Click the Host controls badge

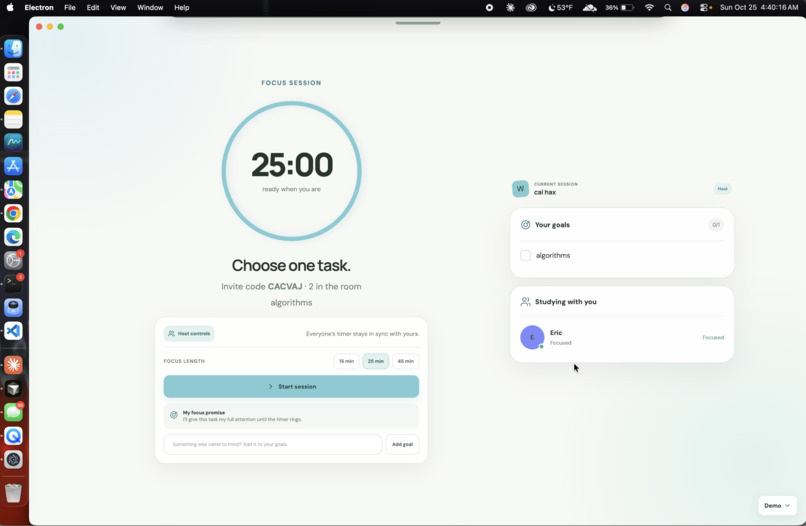(x=189, y=334)
